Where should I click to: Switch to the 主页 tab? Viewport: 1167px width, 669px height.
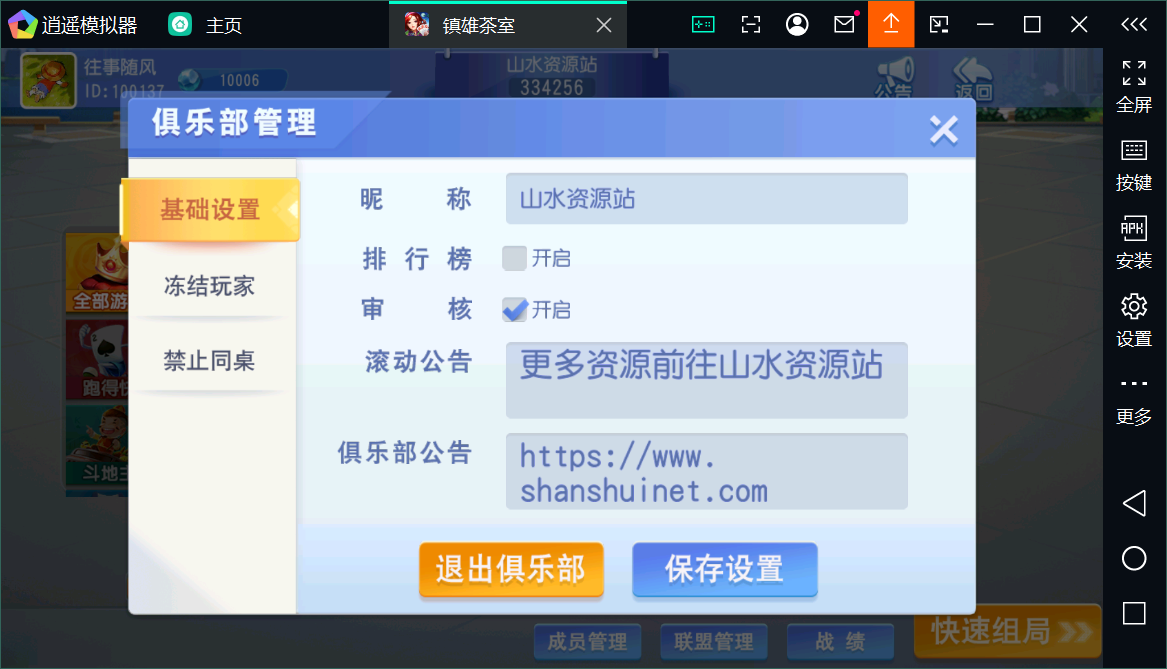[x=205, y=25]
